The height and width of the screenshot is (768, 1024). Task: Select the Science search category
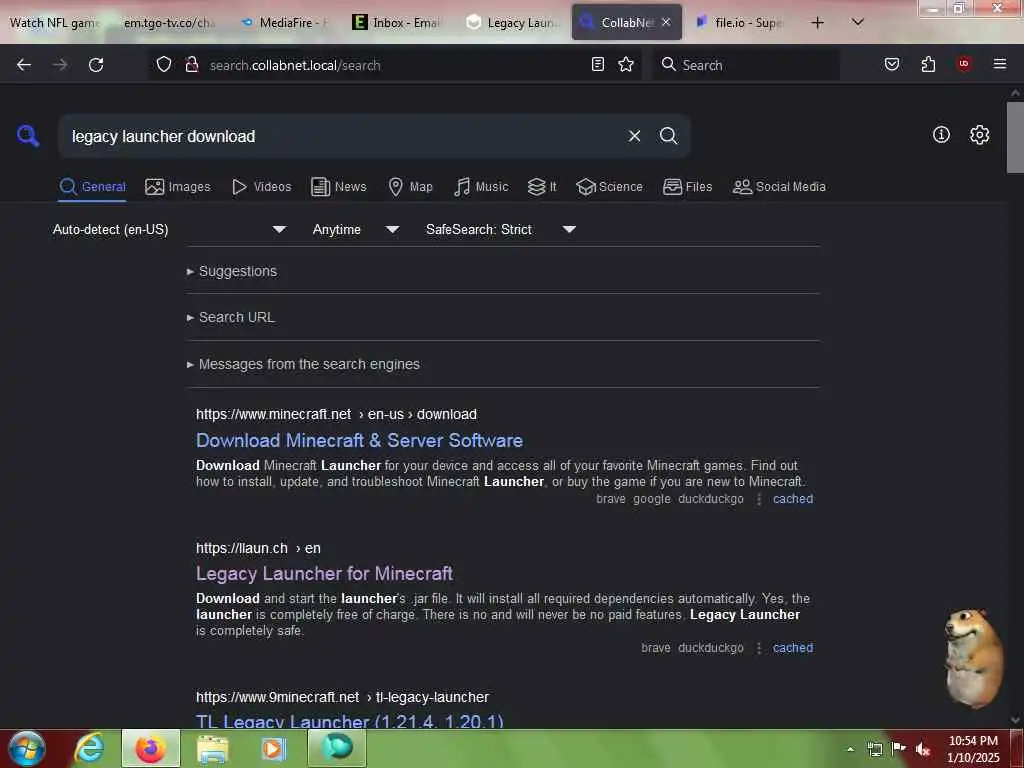tap(609, 187)
